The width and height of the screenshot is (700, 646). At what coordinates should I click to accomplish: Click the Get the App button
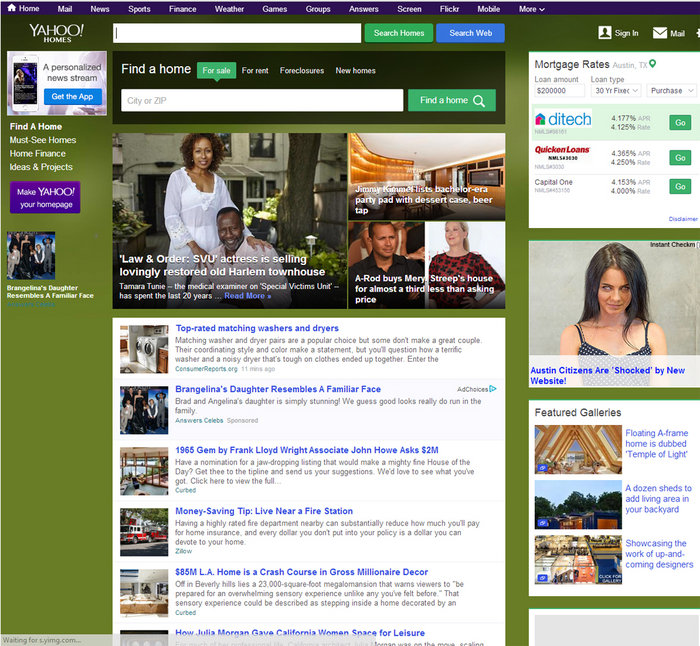tap(72, 96)
